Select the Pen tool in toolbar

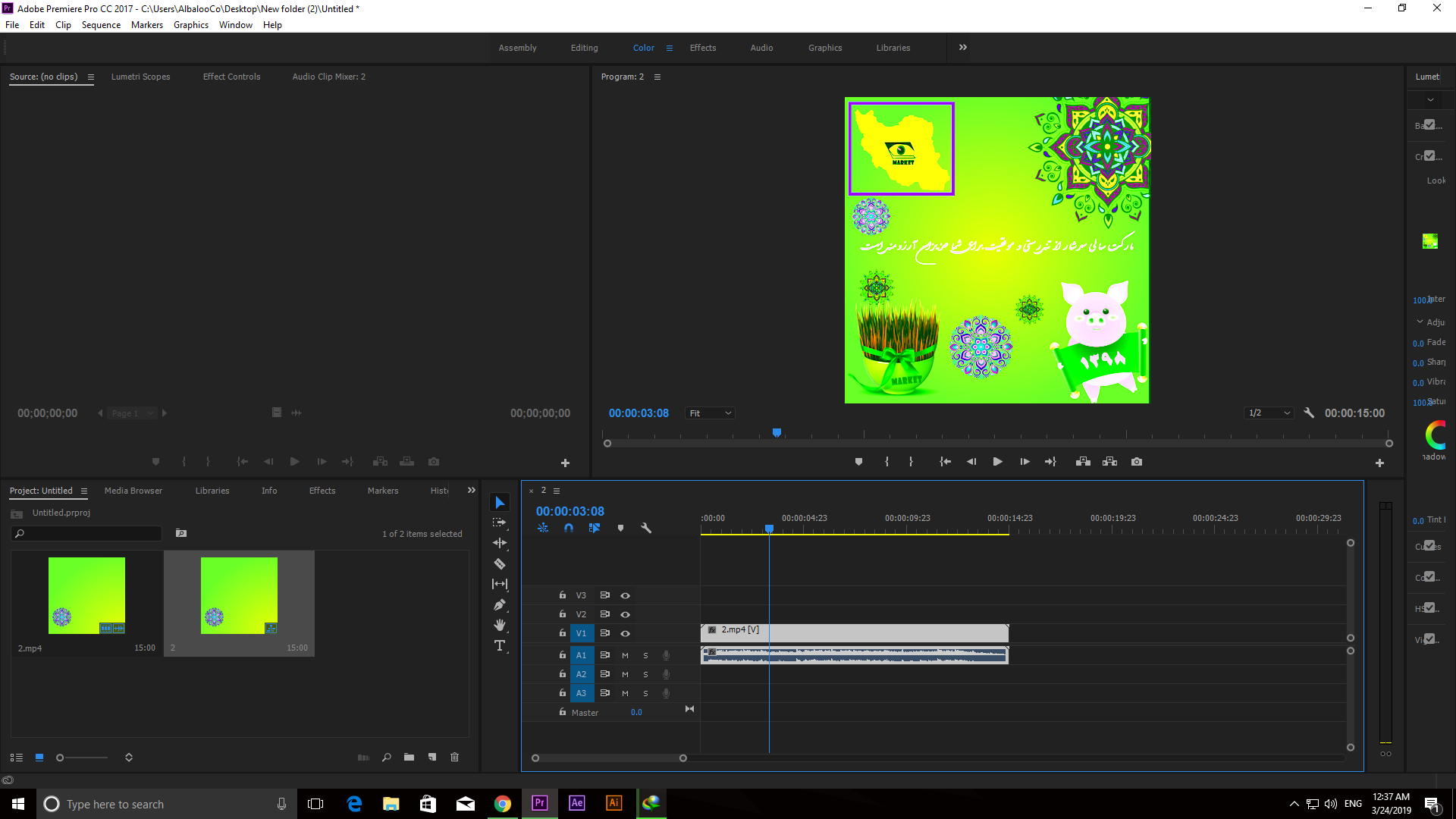pos(500,605)
